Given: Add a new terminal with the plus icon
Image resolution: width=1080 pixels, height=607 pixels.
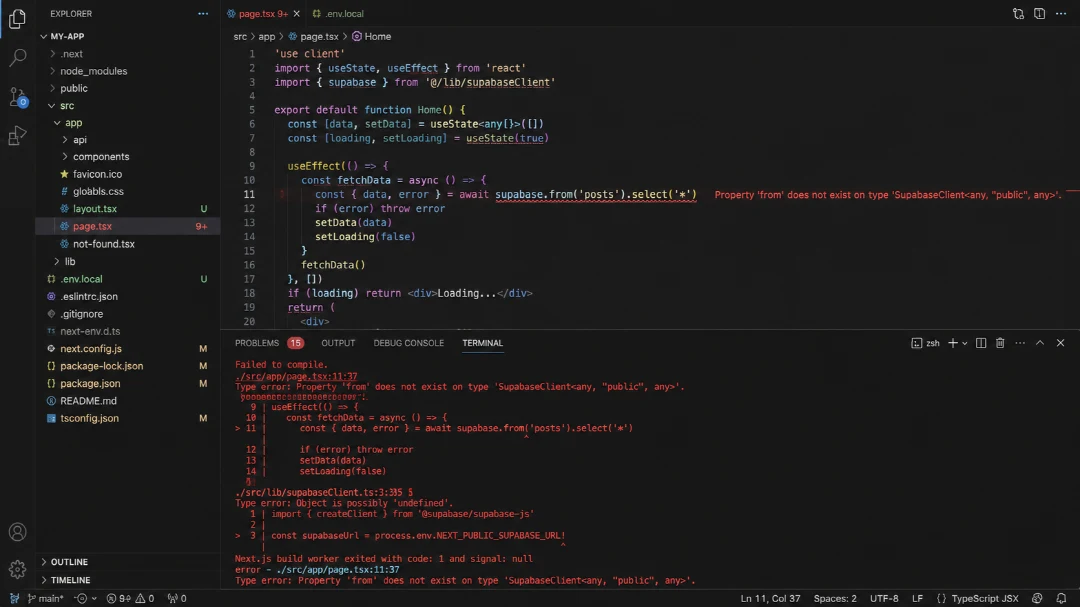Looking at the screenshot, I should point(953,343).
